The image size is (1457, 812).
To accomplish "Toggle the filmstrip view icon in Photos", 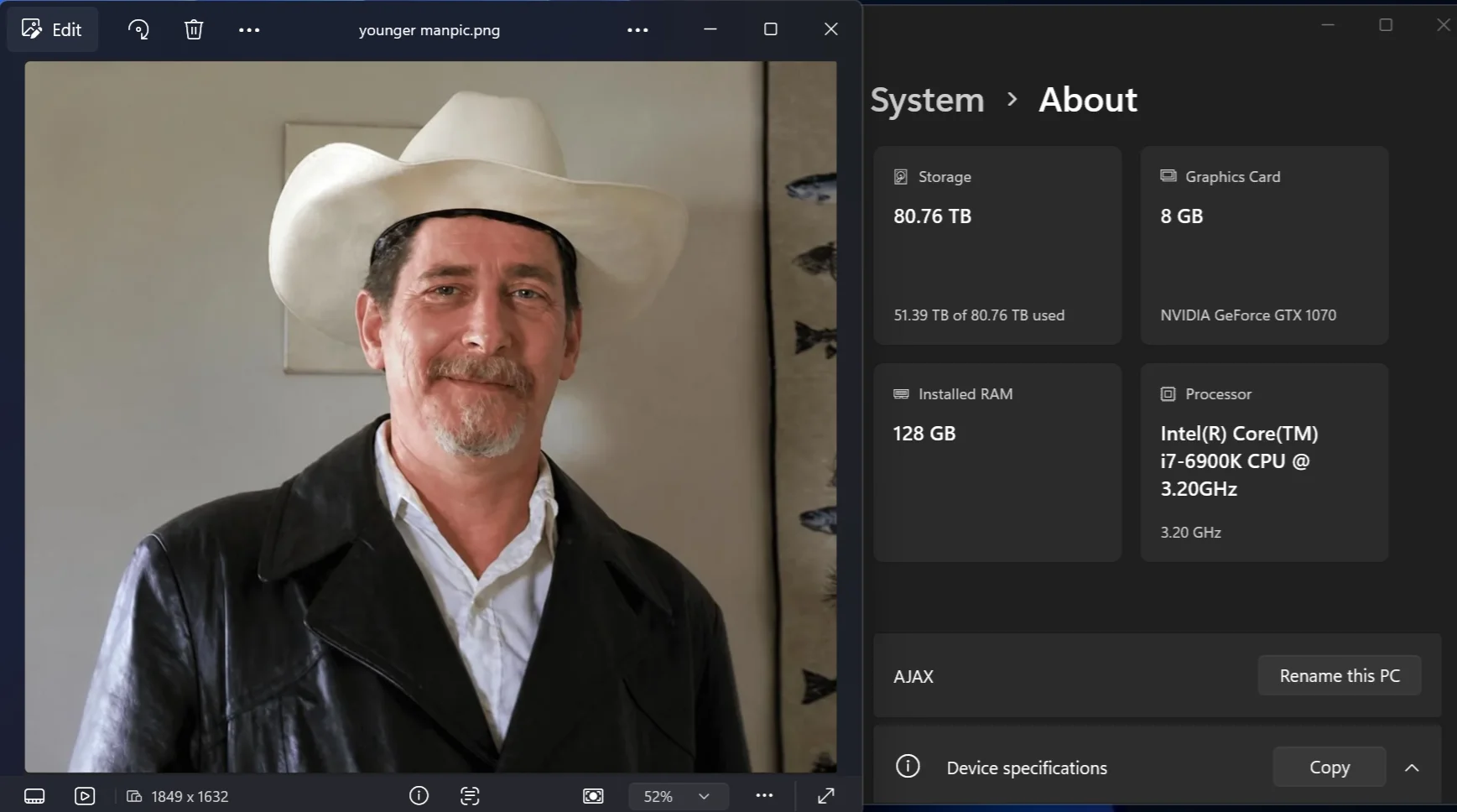I will pos(34,796).
